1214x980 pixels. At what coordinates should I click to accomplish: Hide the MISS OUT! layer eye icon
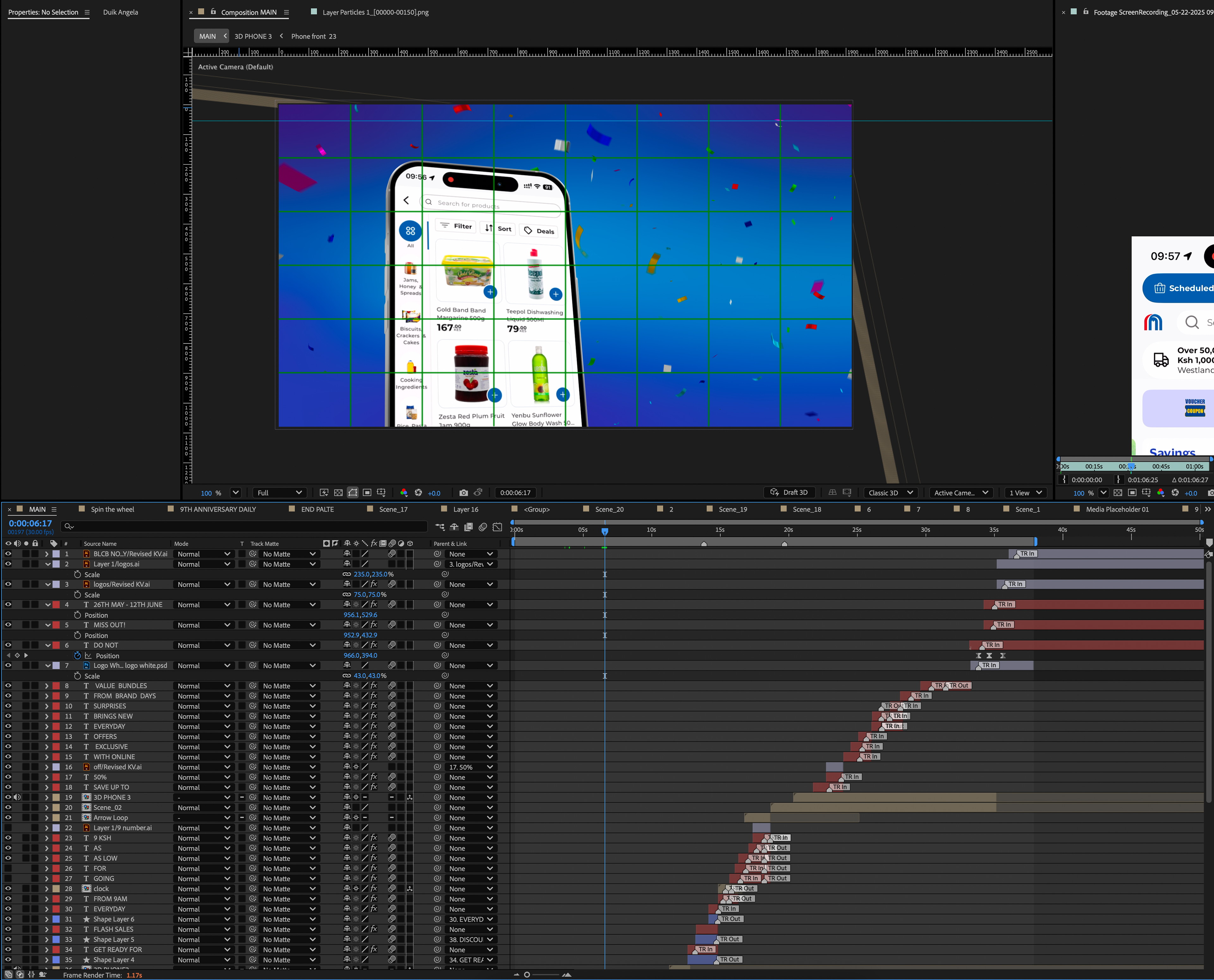point(8,625)
